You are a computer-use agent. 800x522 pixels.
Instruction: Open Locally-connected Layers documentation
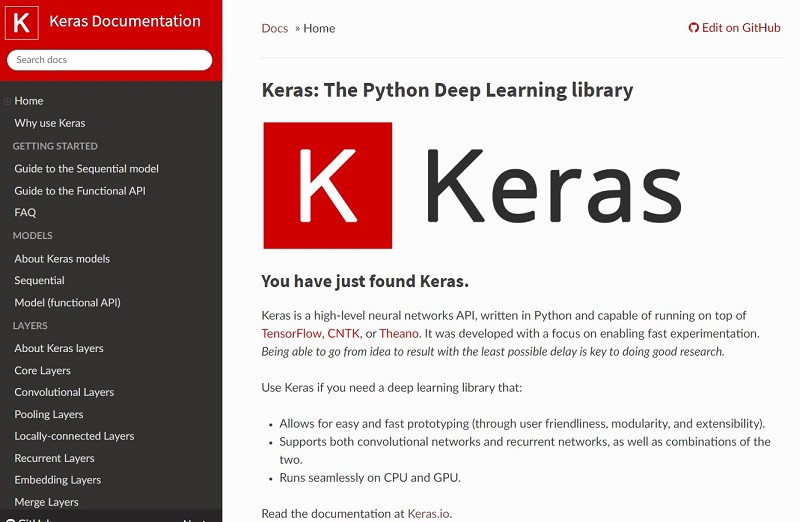74,436
